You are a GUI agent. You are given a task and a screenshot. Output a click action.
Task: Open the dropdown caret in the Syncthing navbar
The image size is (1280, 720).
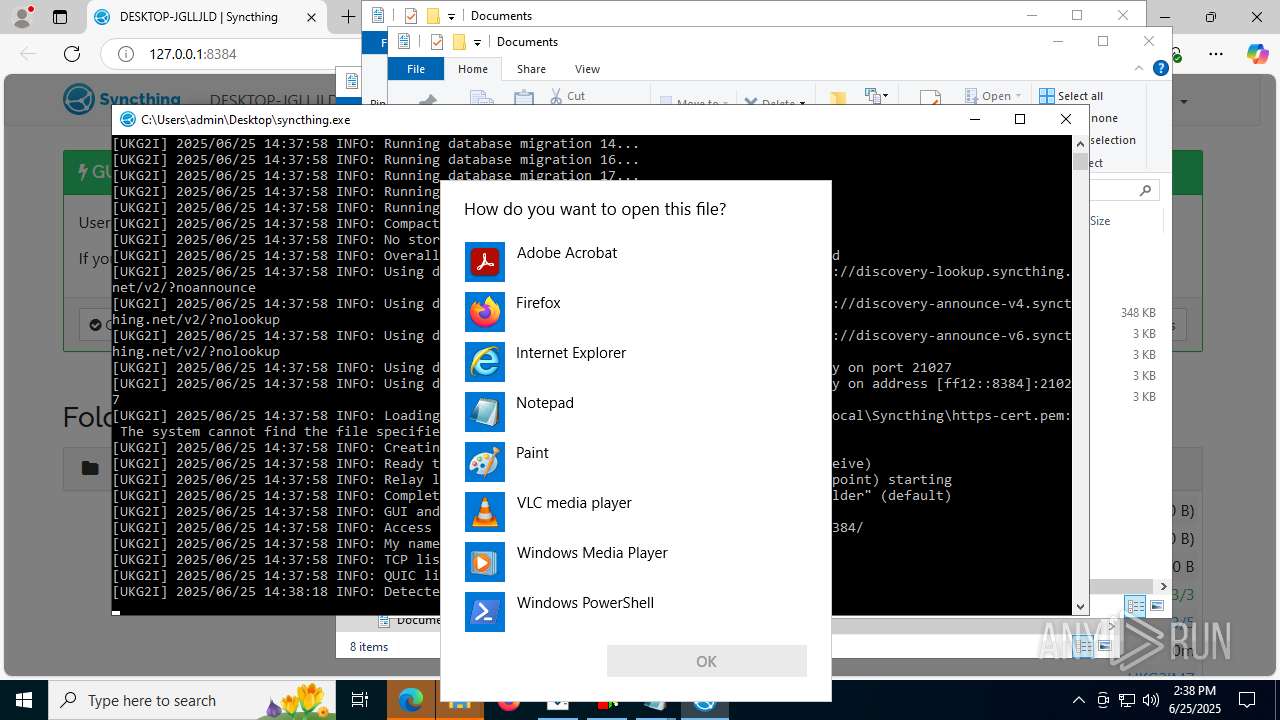[1184, 102]
